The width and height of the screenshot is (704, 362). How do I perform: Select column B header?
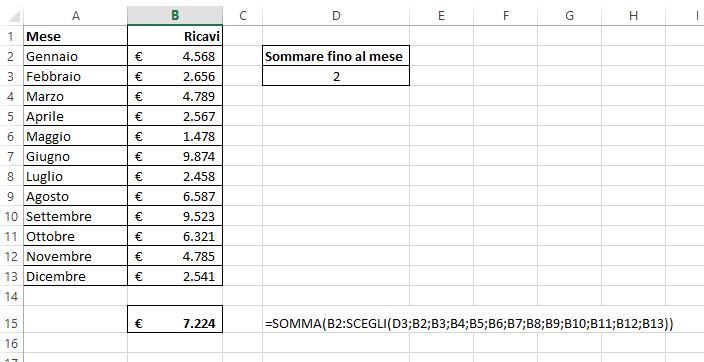click(175, 15)
